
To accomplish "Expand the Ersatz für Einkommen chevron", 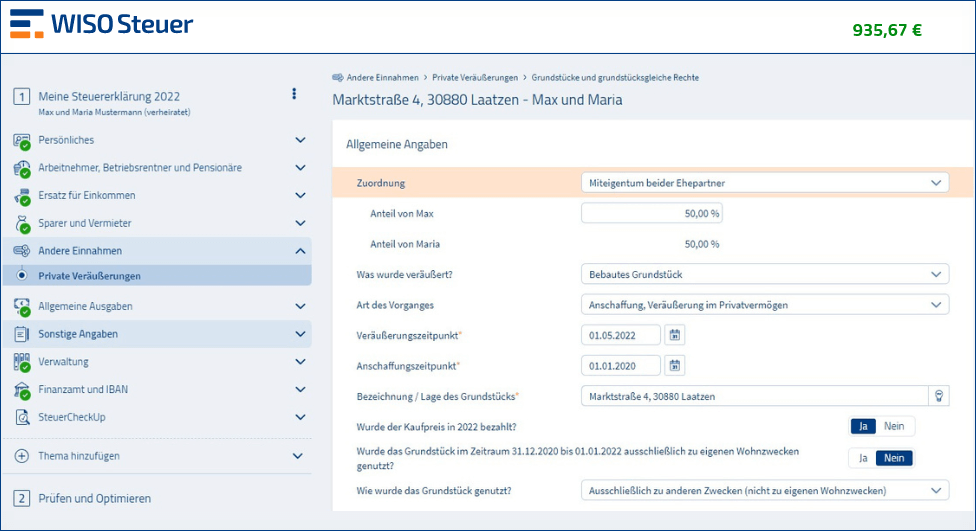I will coord(300,195).
